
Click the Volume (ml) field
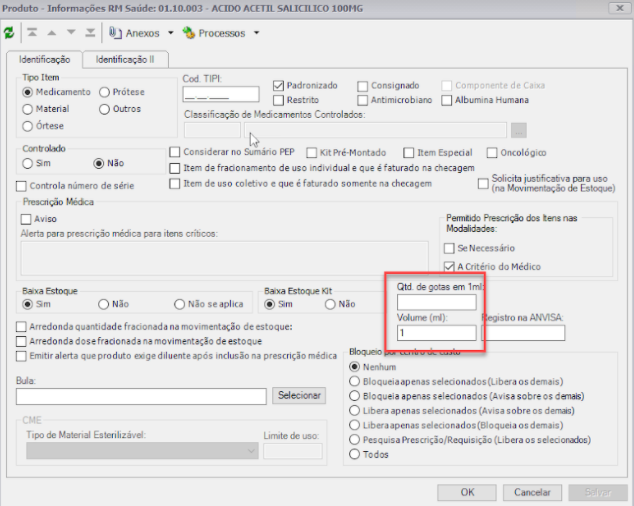pyautogui.click(x=437, y=333)
